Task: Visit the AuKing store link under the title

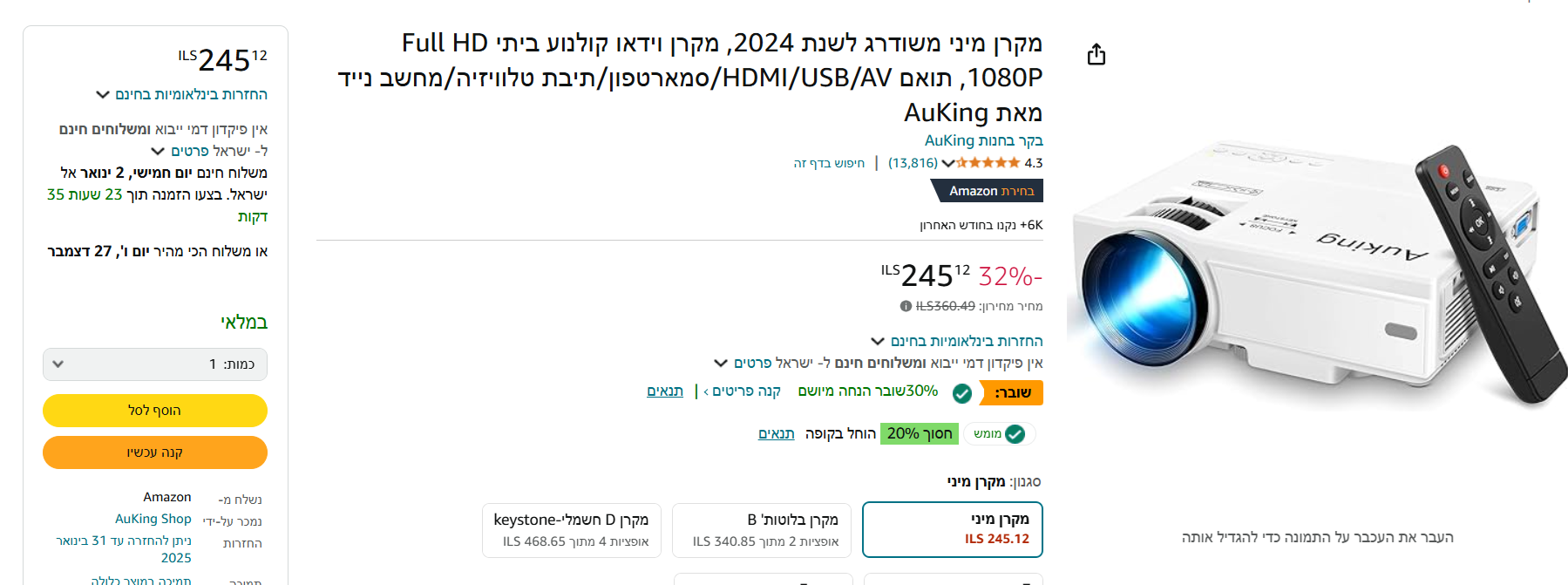Action: pyautogui.click(x=983, y=140)
